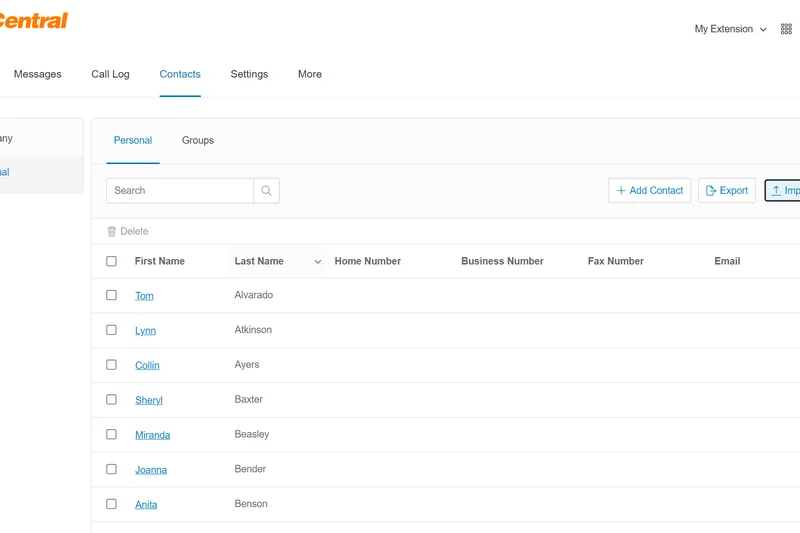
Task: Go to the Settings tab
Action: pyautogui.click(x=249, y=74)
